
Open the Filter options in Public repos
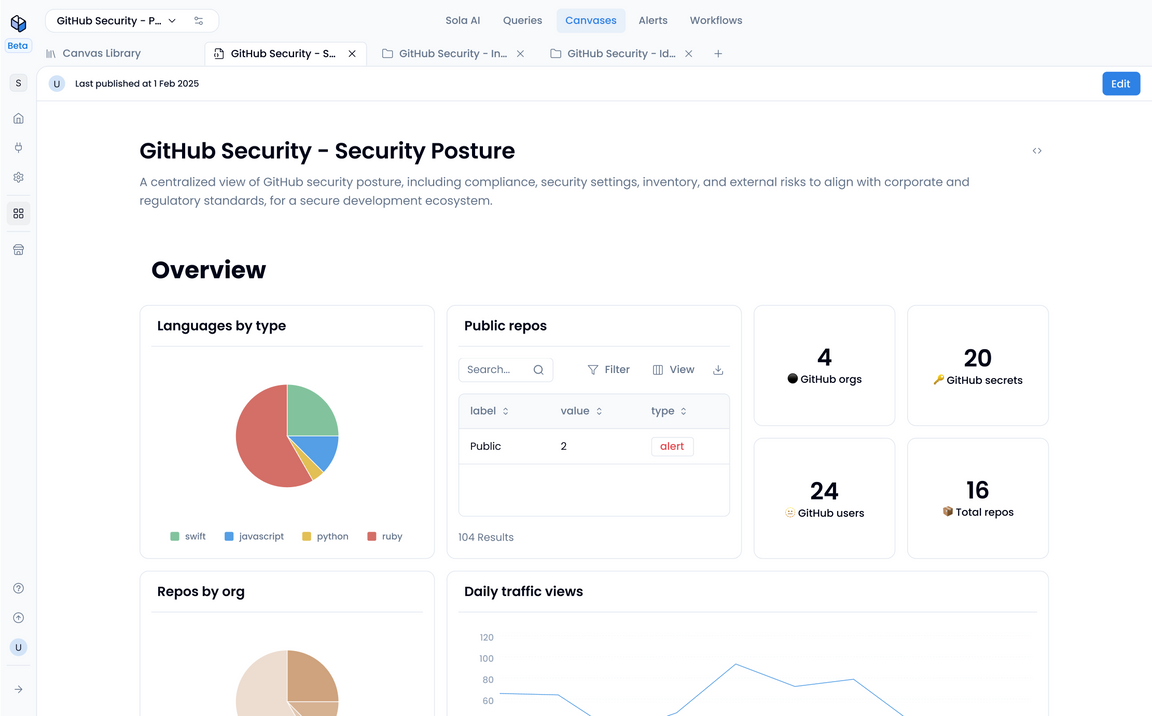pyautogui.click(x=608, y=370)
